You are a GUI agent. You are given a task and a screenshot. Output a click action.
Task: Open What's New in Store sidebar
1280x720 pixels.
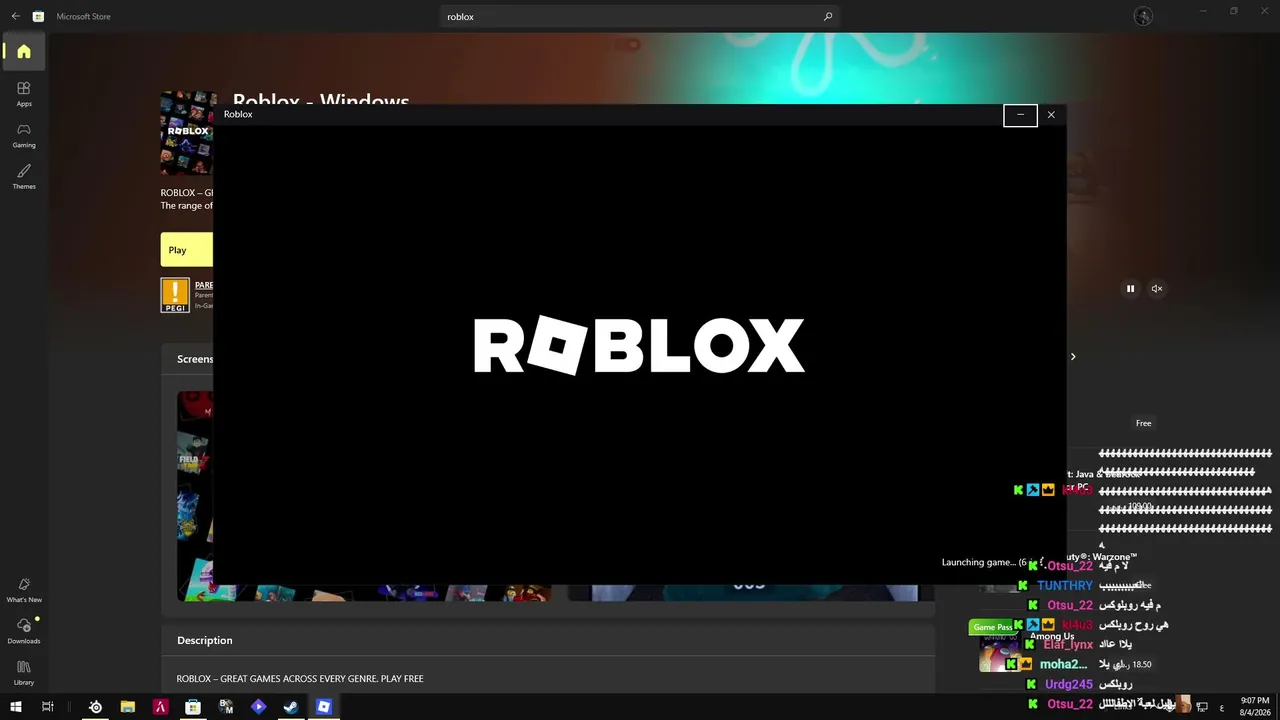tap(24, 590)
